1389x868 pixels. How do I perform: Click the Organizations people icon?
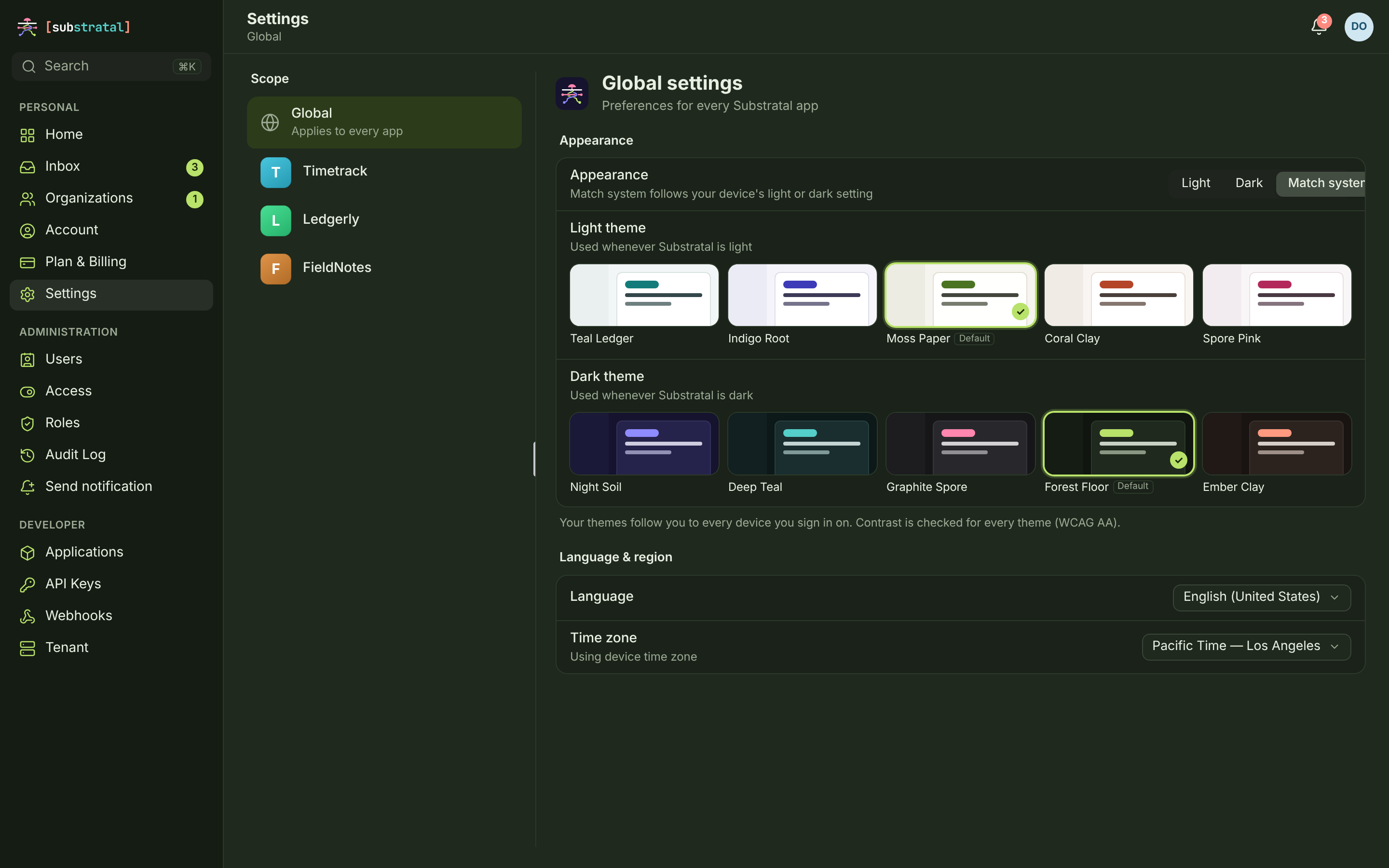click(27, 199)
